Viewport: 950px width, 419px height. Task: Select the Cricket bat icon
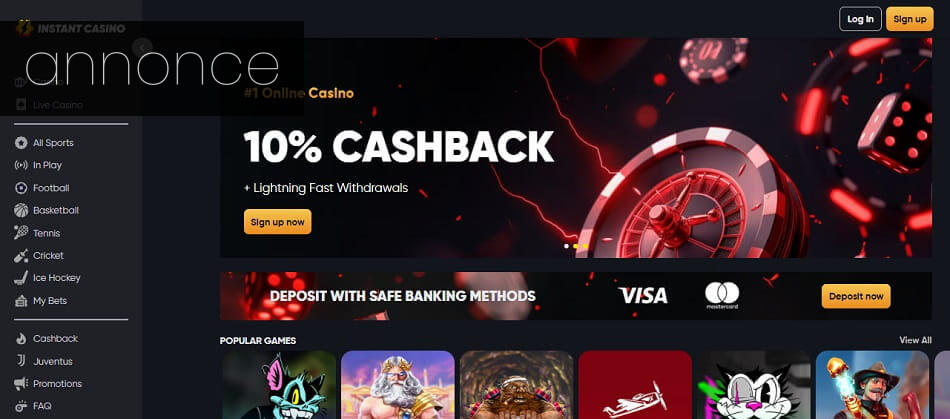click(x=21, y=256)
